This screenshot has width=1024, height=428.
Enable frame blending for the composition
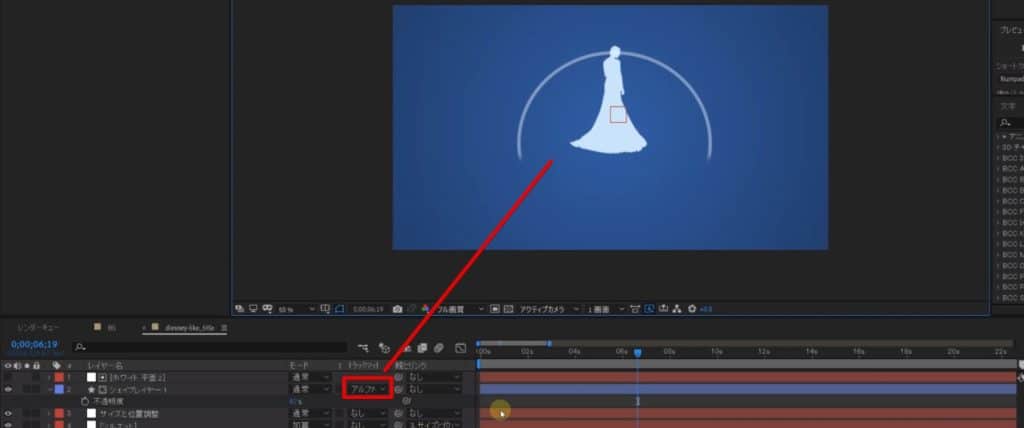pyautogui.click(x=422, y=348)
